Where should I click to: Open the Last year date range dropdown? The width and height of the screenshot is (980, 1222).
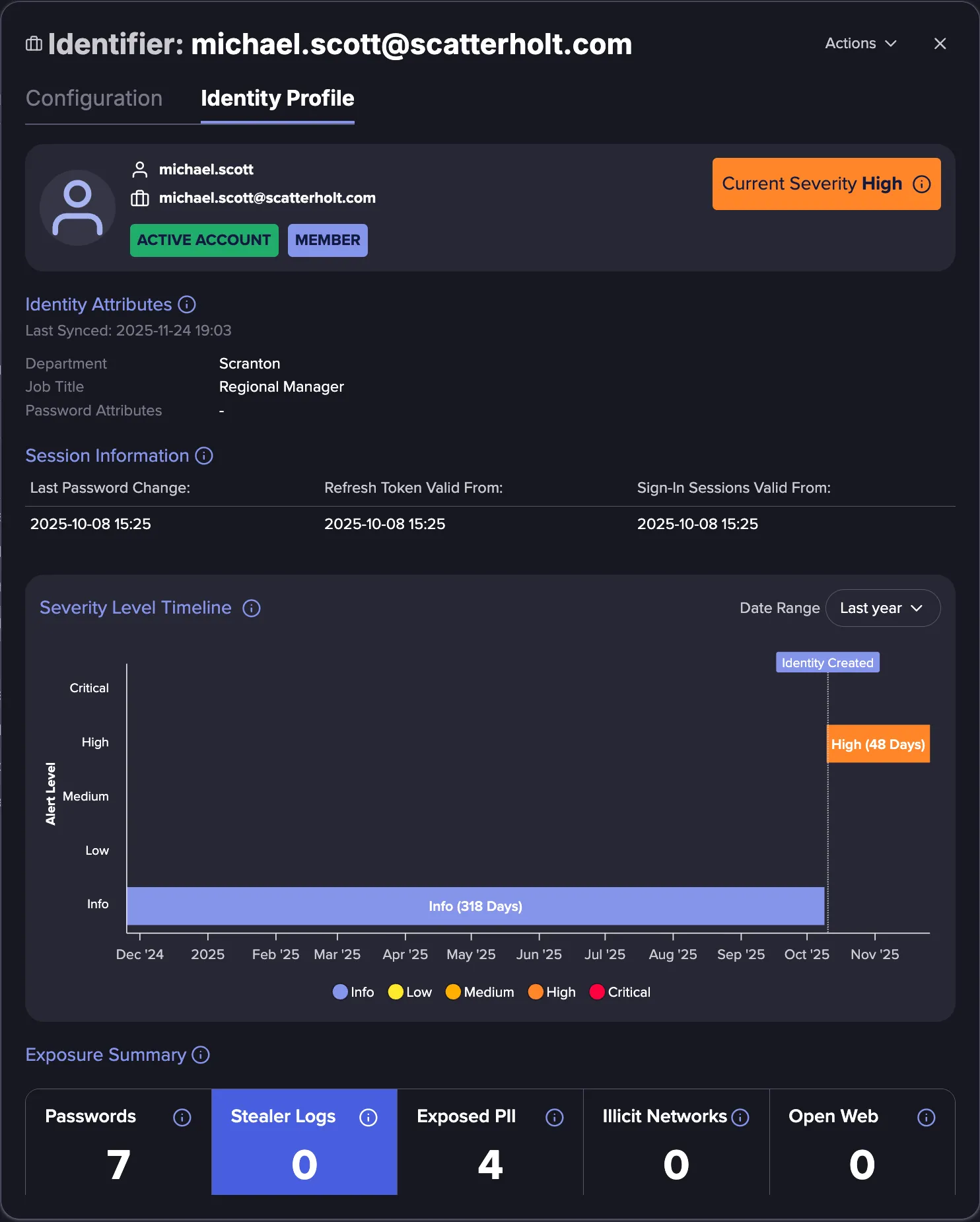(883, 608)
